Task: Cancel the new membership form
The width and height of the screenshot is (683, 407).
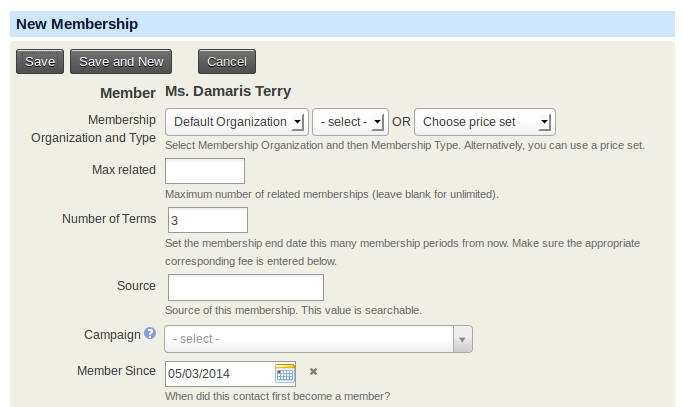Action: 227,62
